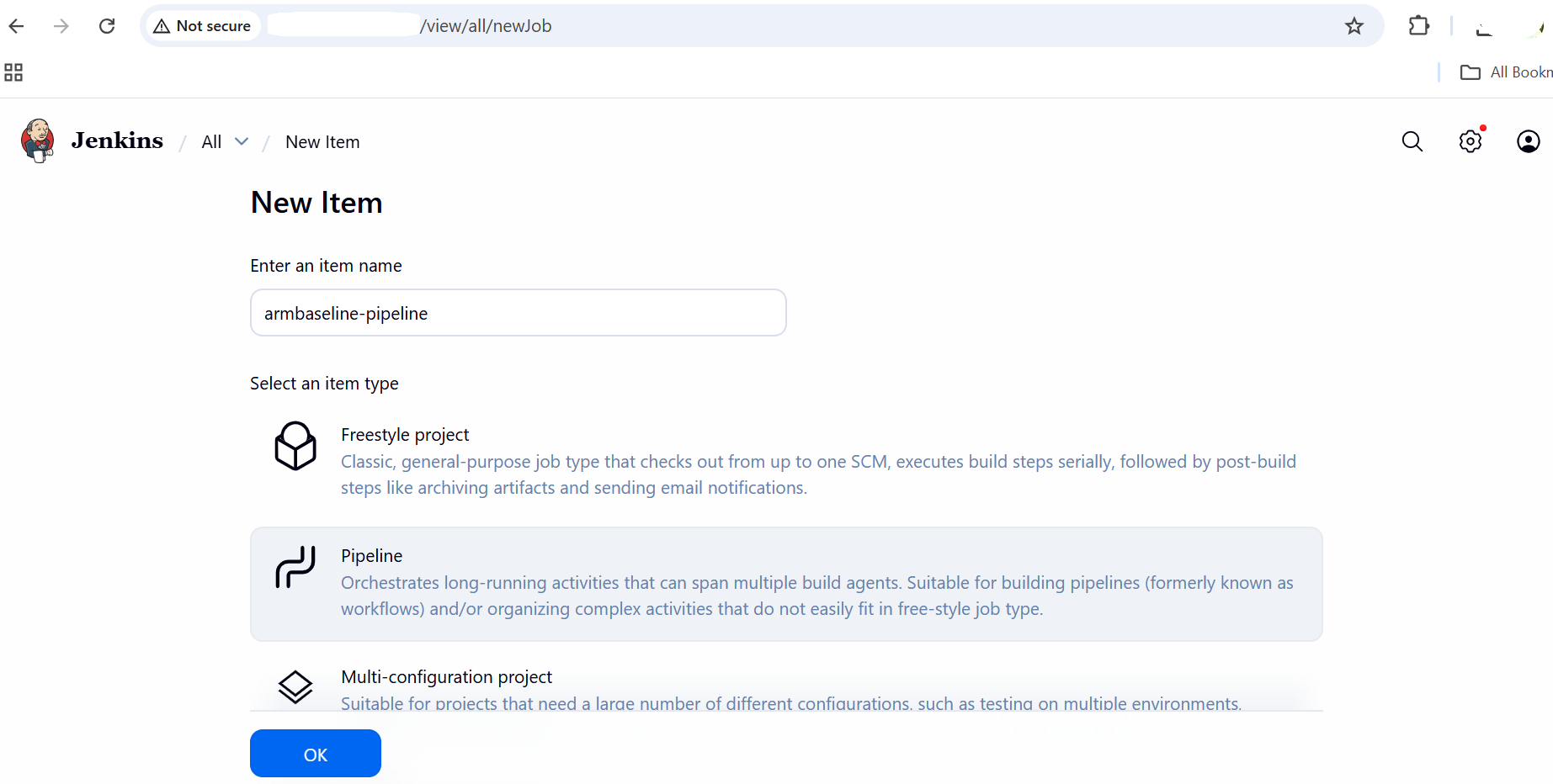The width and height of the screenshot is (1553, 784).
Task: Click the browser extensions puzzle icon
Action: point(1418,26)
